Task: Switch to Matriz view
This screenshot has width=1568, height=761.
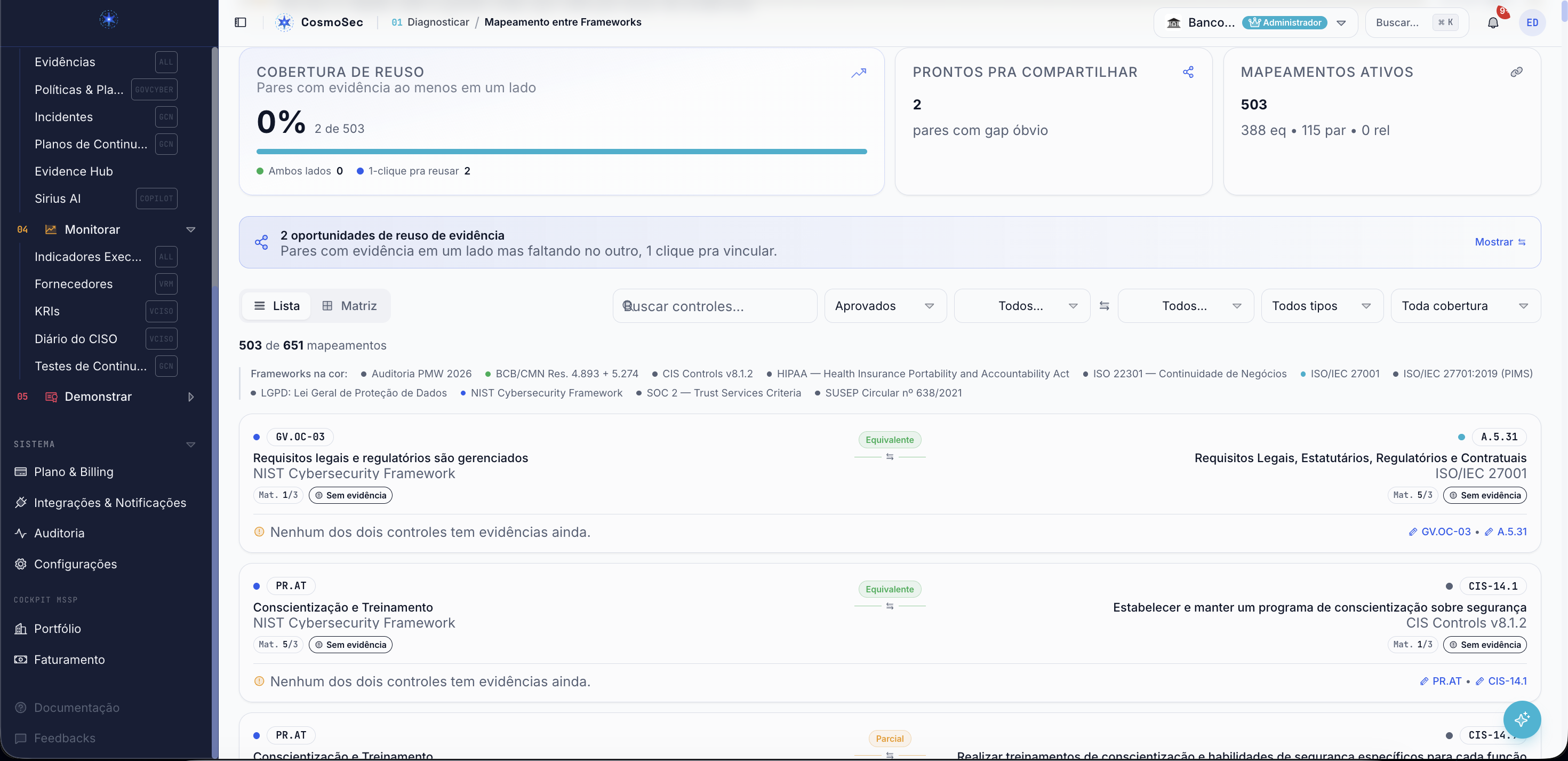Action: [349, 306]
